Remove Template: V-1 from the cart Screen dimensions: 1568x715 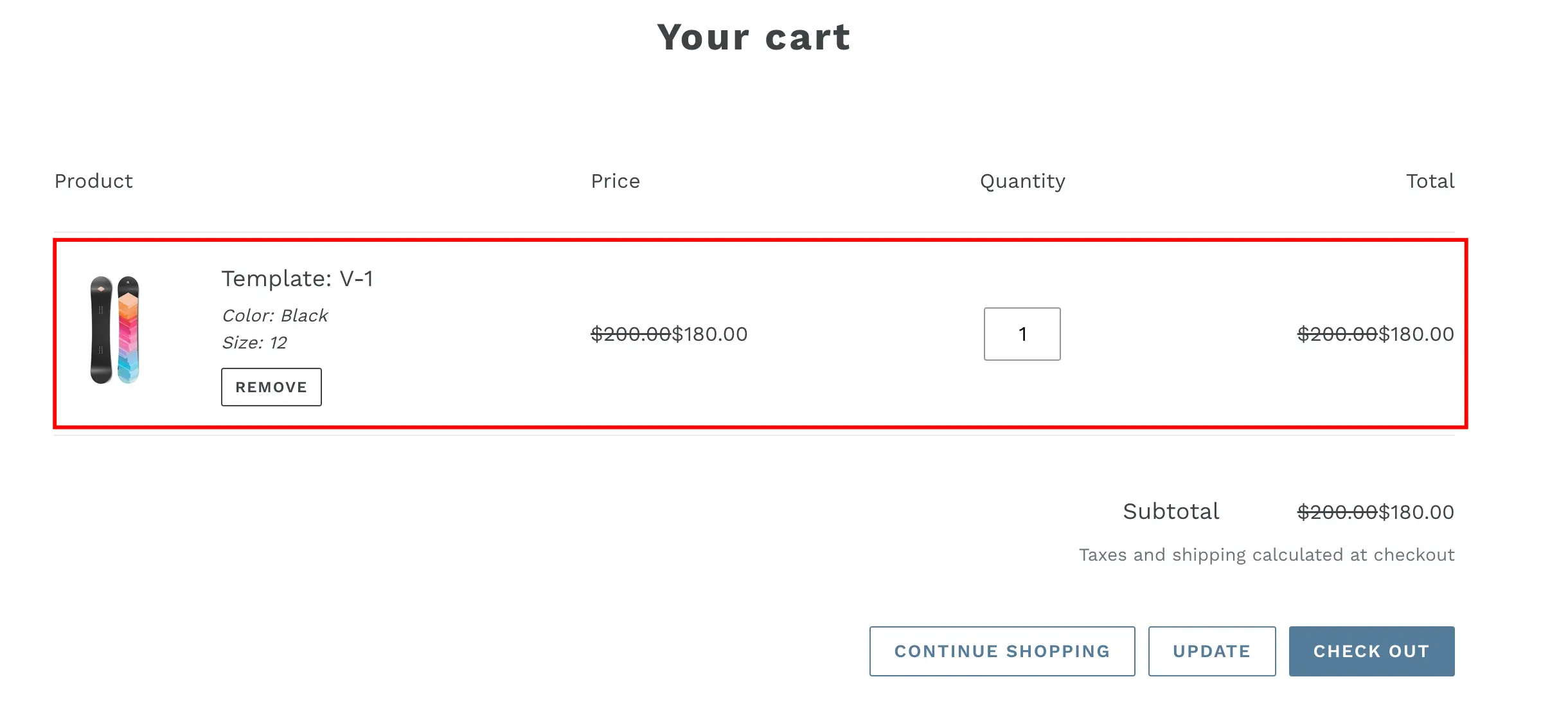click(x=271, y=387)
